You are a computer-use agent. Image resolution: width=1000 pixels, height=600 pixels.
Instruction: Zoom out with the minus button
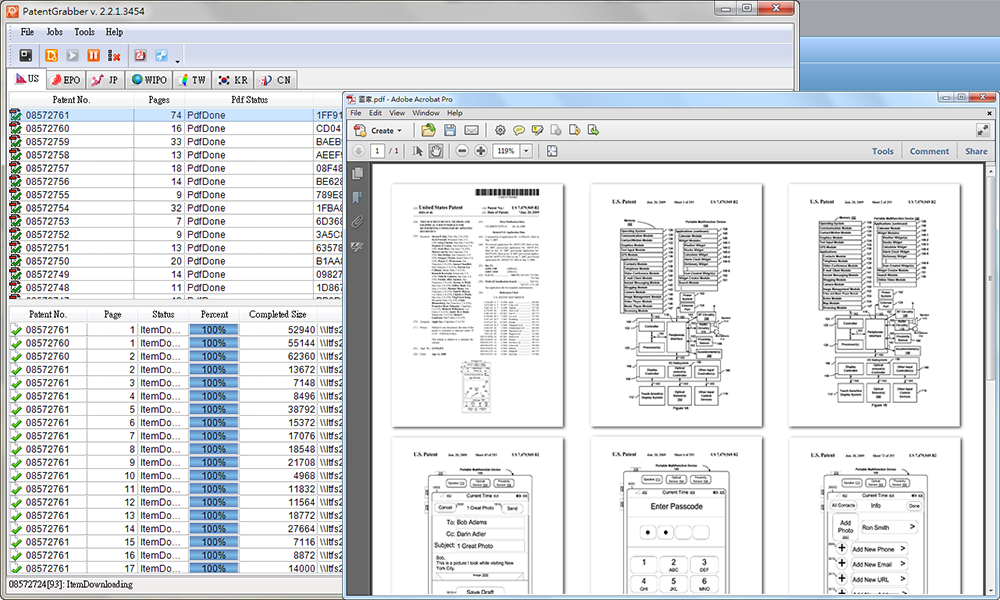462,151
